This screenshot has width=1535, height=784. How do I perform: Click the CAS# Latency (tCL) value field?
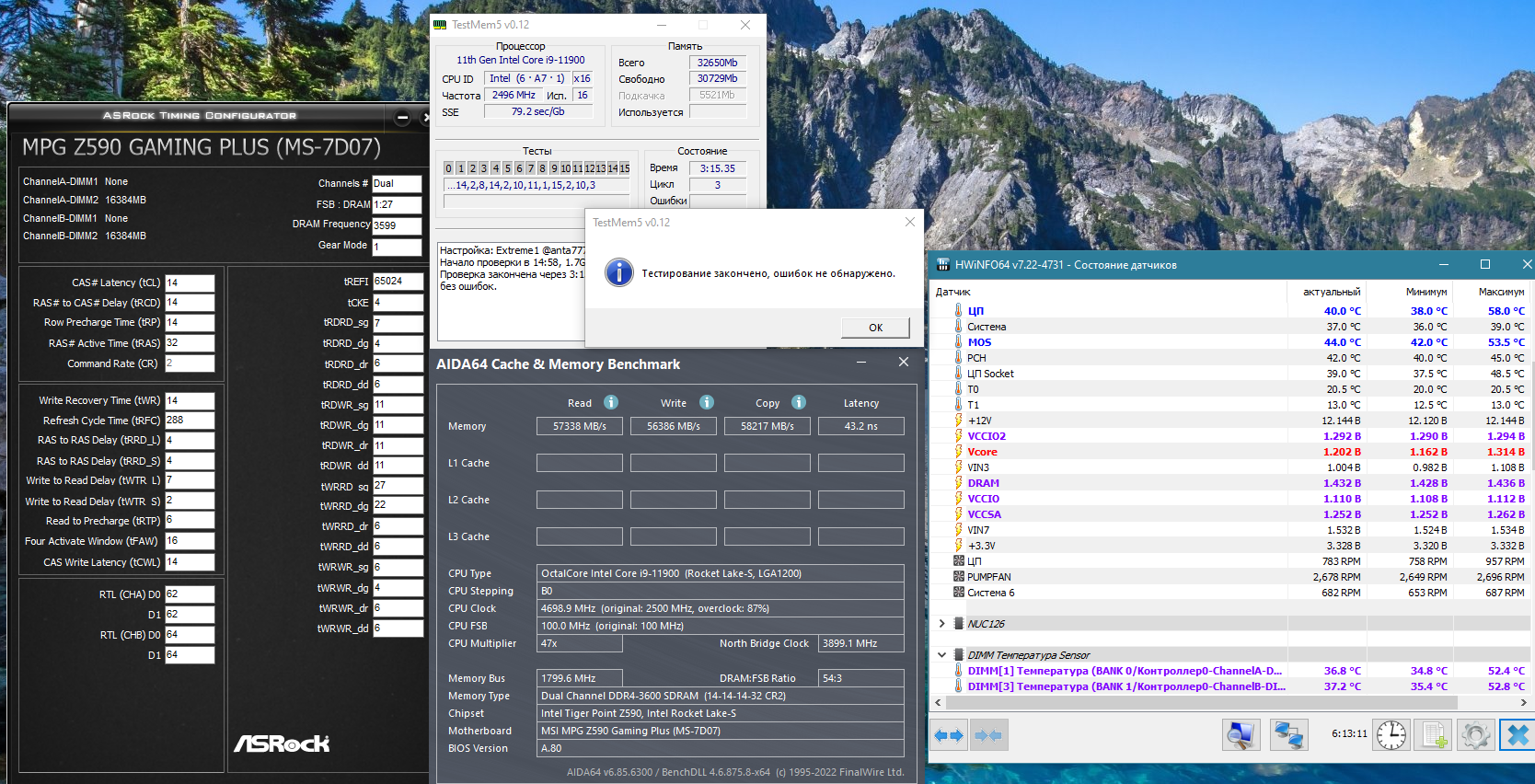click(x=190, y=283)
